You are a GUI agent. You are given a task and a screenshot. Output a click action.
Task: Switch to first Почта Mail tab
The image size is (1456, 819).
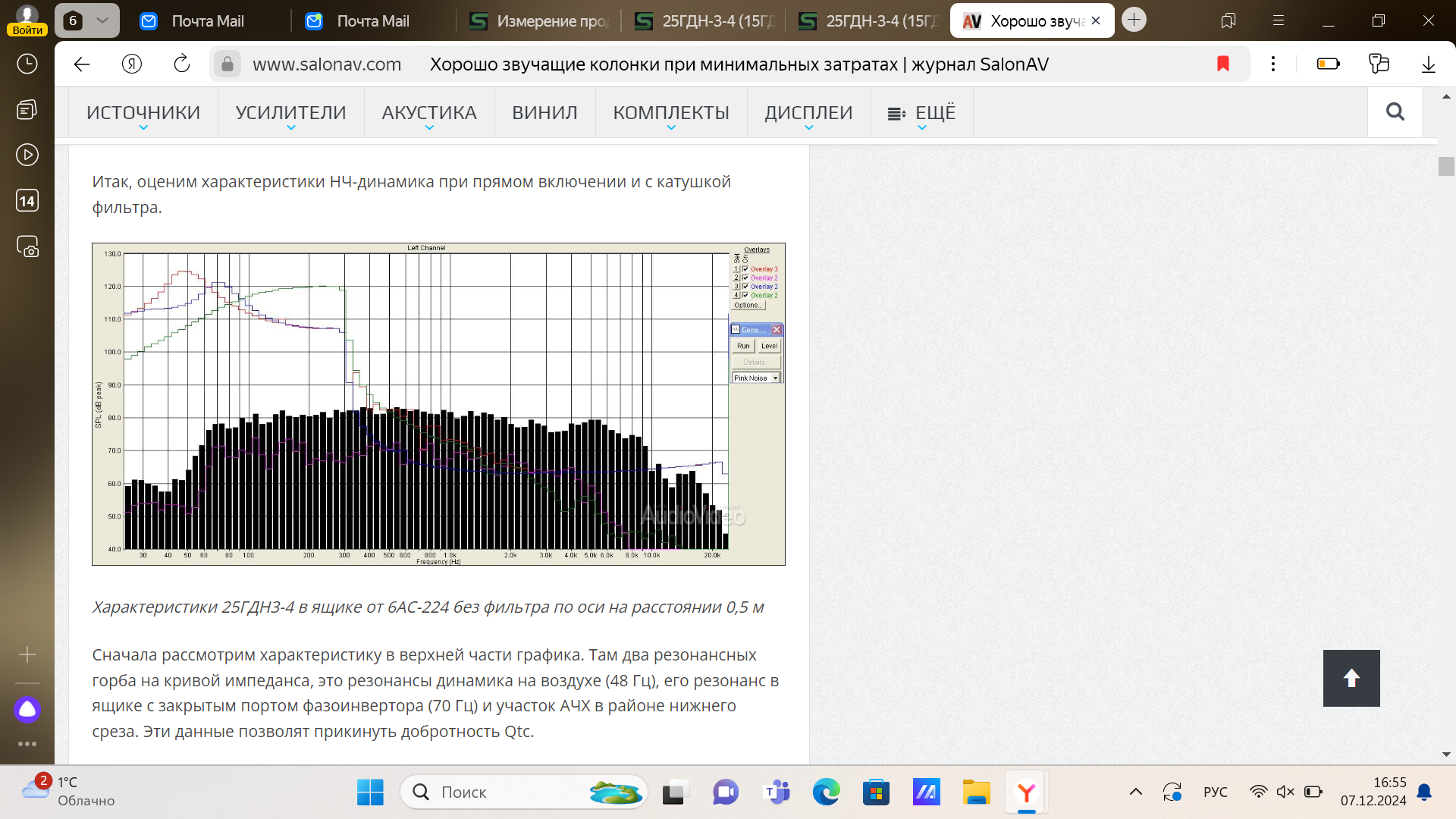[207, 21]
